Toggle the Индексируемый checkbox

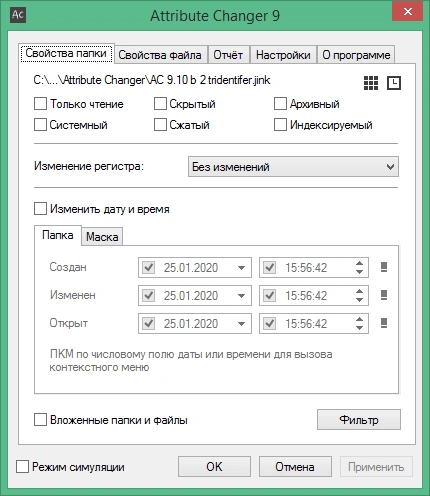(x=280, y=125)
